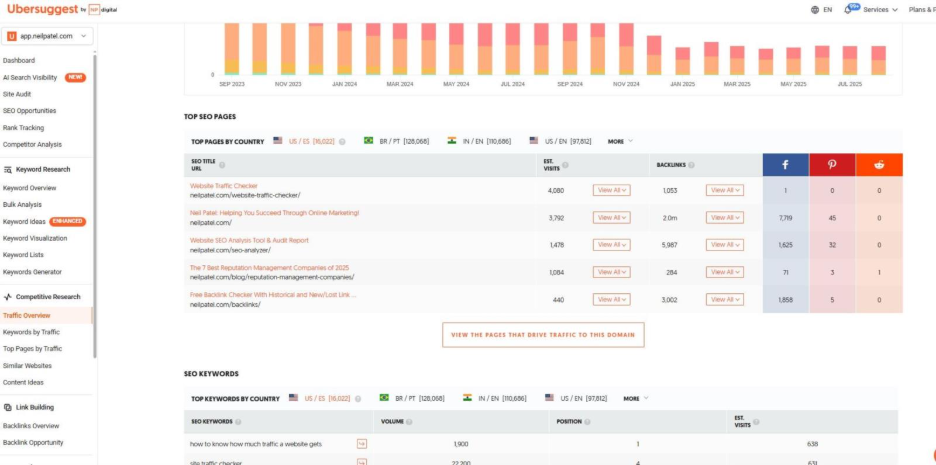
Task: Expand MORE in Top Keywords by Country
Action: [x=636, y=398]
